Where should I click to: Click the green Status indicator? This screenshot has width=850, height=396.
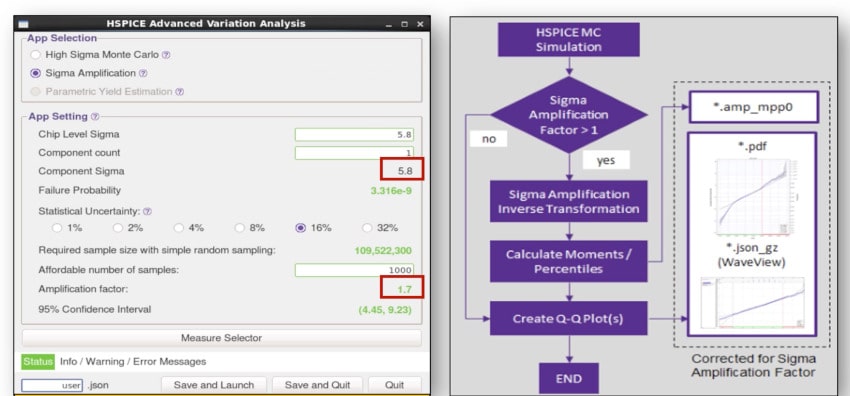tap(38, 361)
